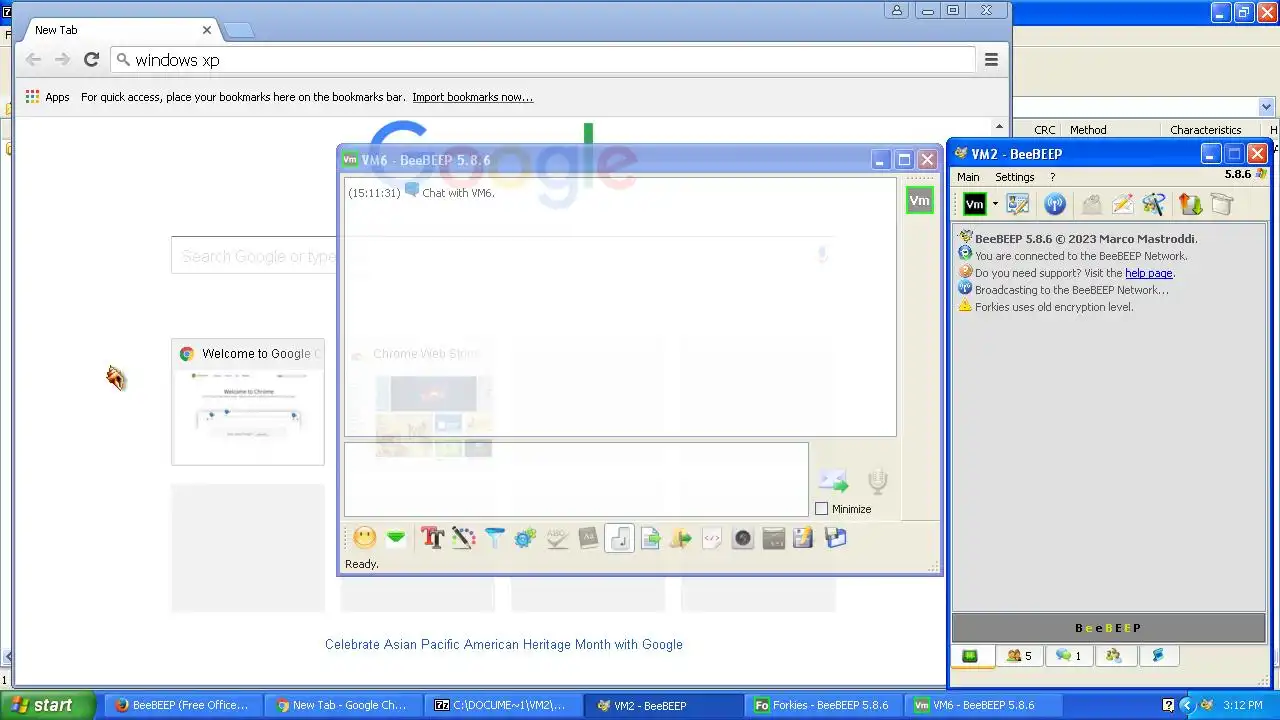Reload the page in Chrome
This screenshot has width=1280, height=720.
pyautogui.click(x=91, y=60)
